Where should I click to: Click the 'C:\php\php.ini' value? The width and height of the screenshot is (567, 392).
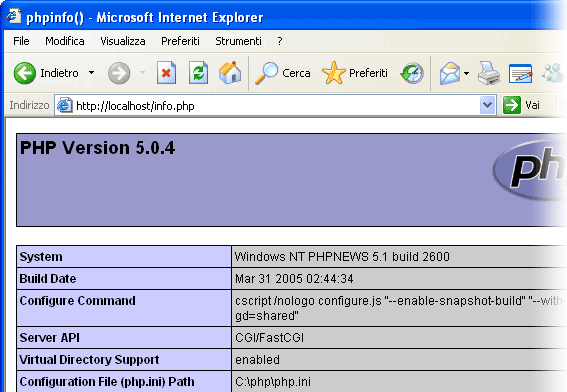tap(273, 382)
